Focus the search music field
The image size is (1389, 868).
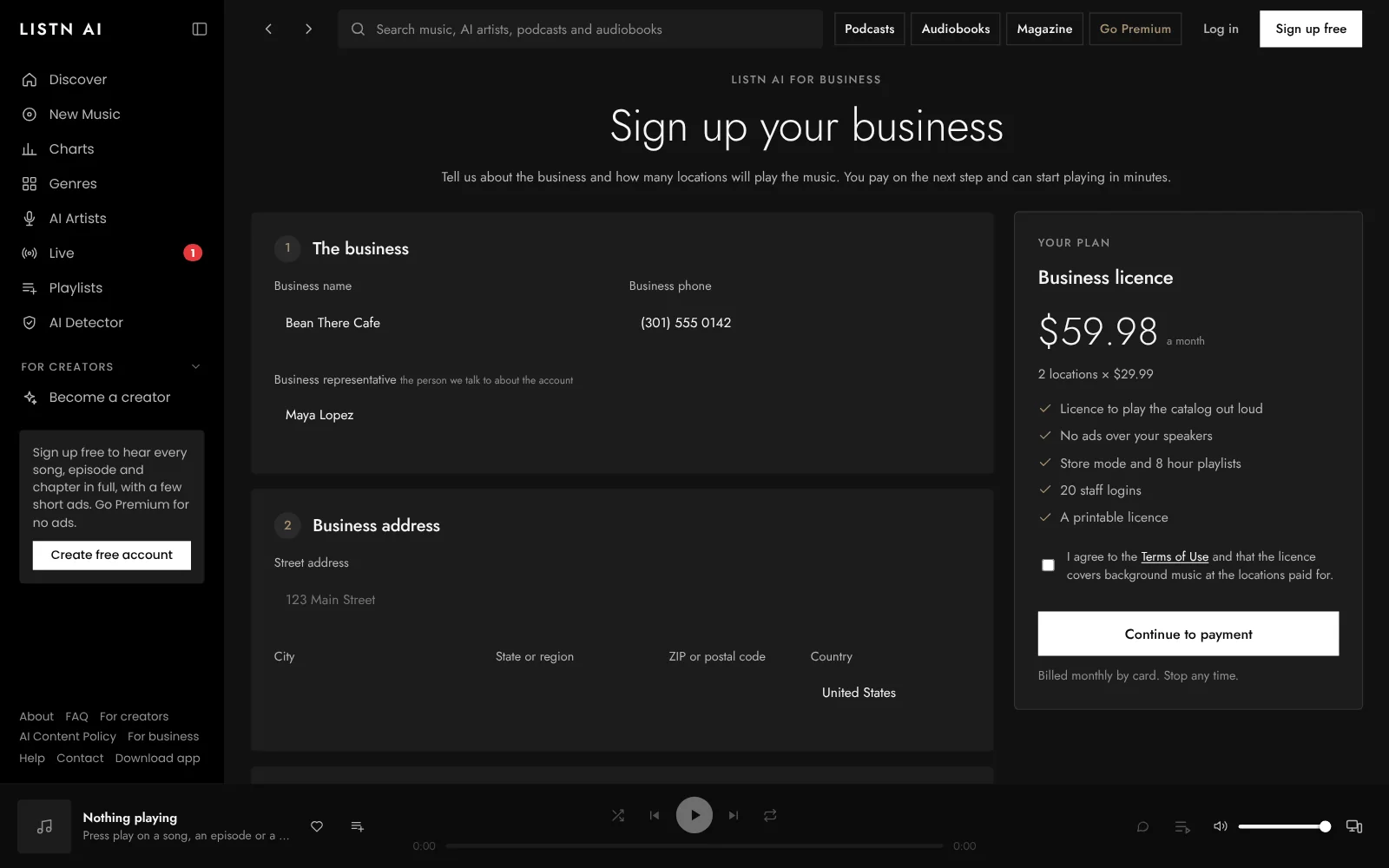pyautogui.click(x=581, y=30)
